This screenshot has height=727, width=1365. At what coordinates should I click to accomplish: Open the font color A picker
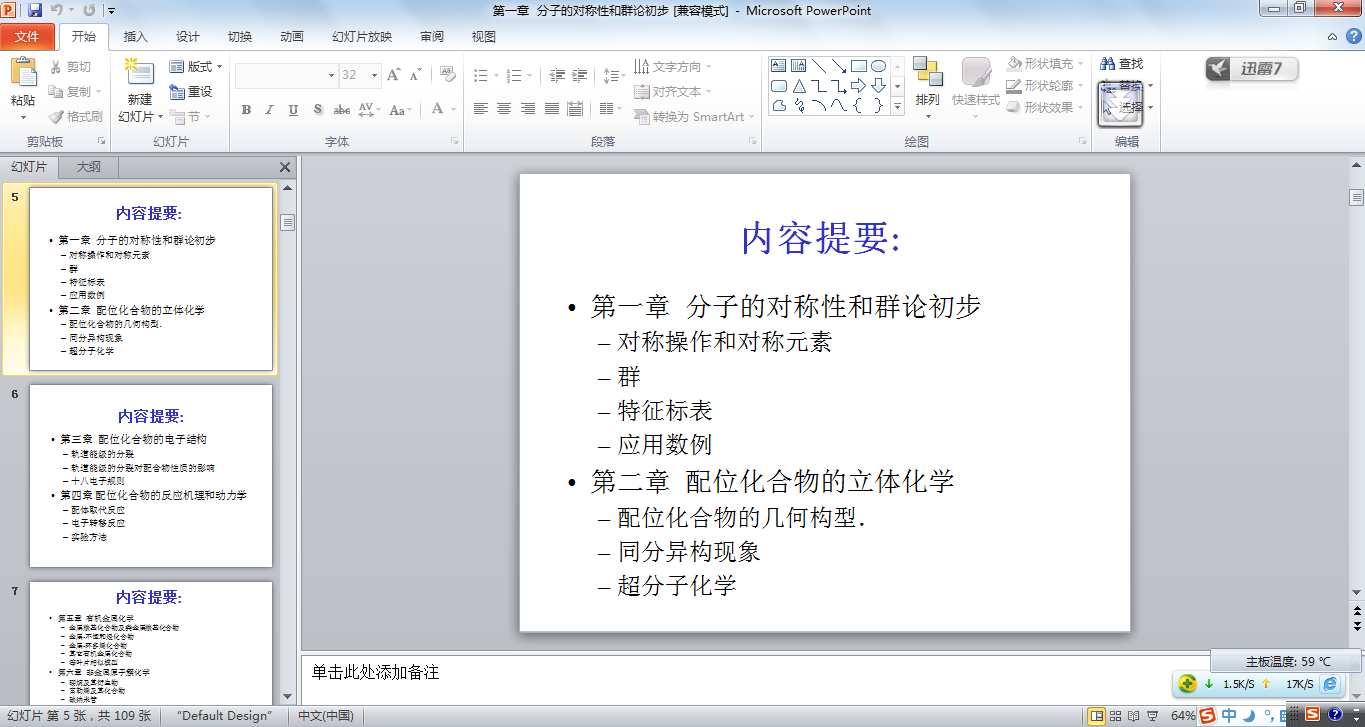437,110
